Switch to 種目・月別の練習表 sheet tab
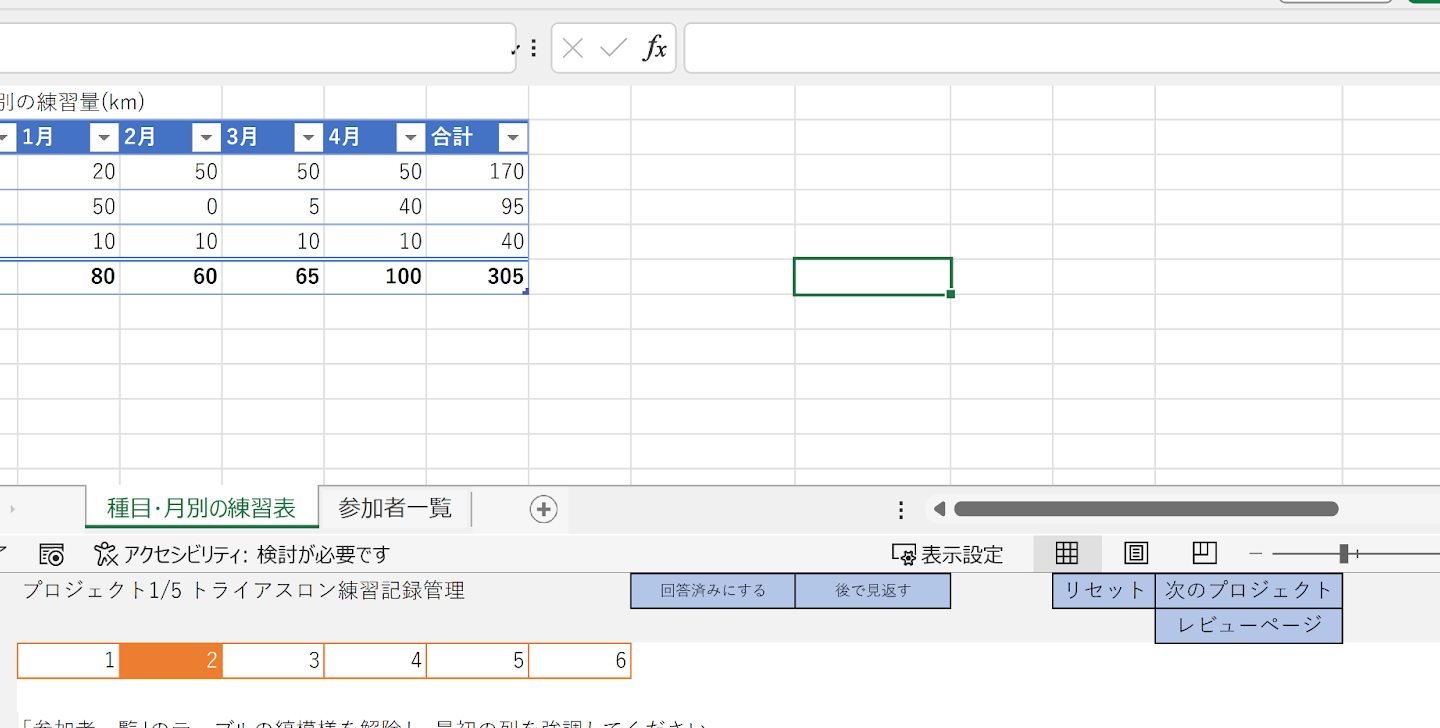Screen dimensions: 1440x728 point(201,508)
